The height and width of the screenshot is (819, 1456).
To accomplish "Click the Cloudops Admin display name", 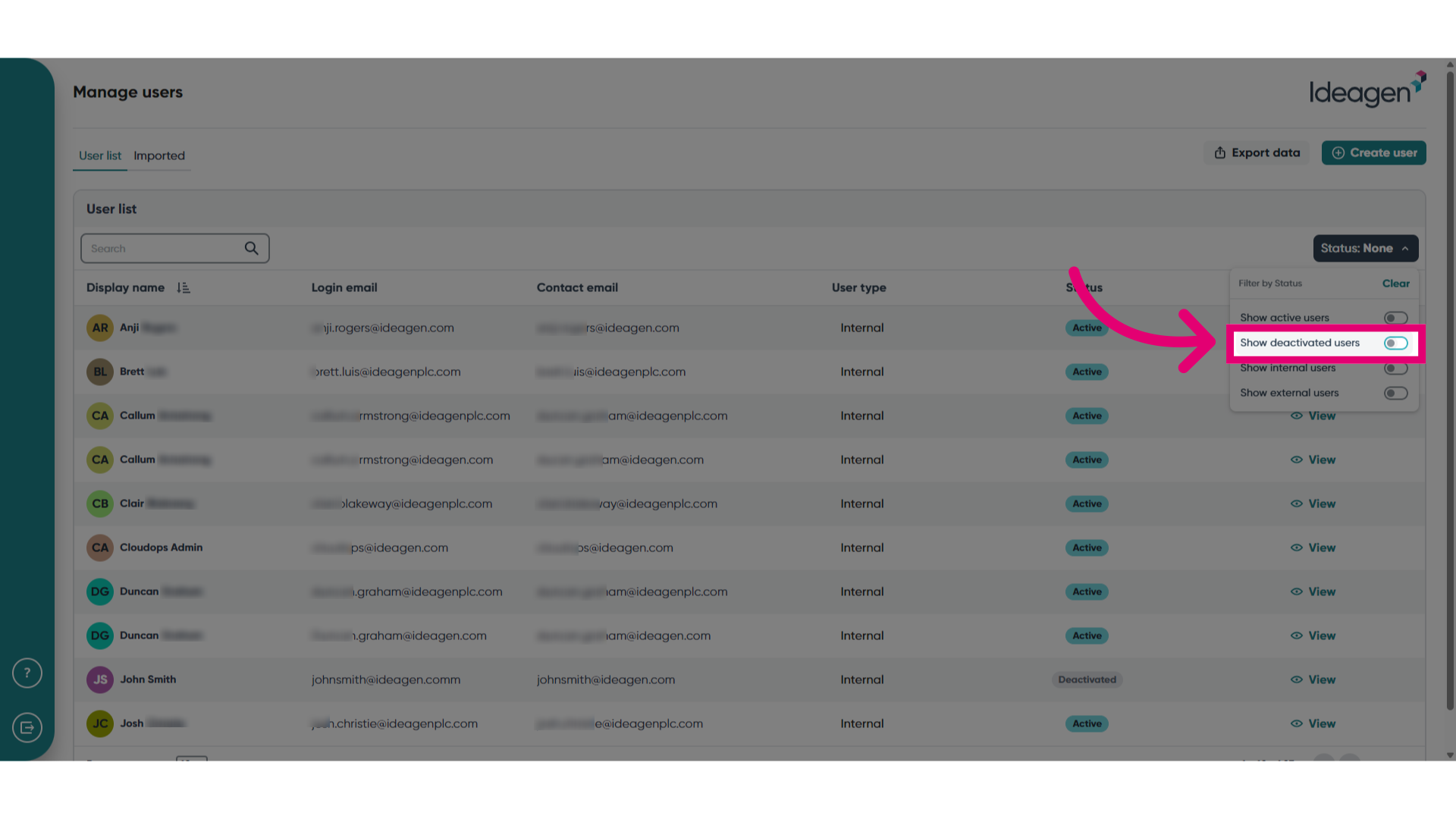I will 161,548.
